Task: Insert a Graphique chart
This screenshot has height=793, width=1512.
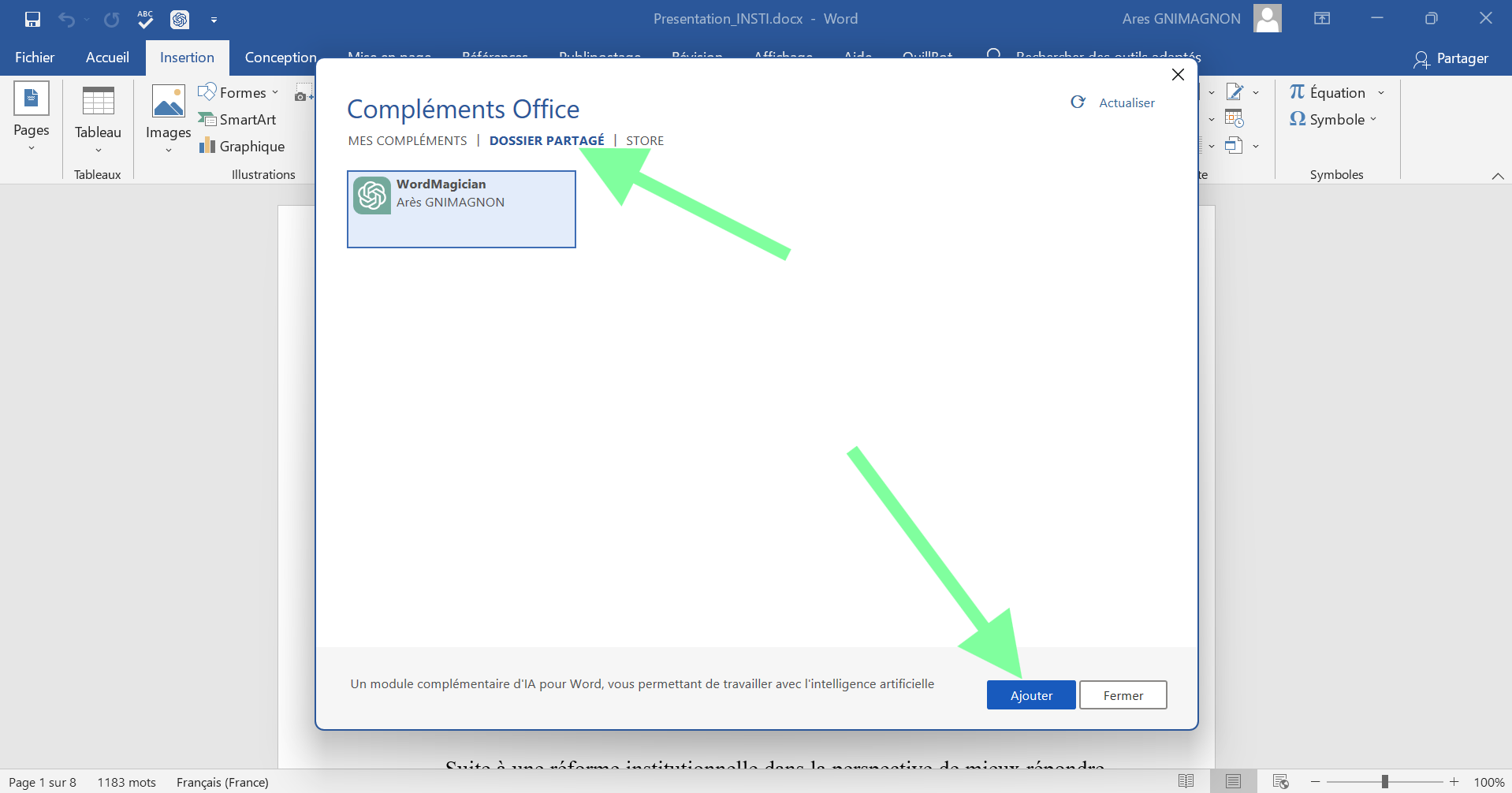Action: [242, 146]
